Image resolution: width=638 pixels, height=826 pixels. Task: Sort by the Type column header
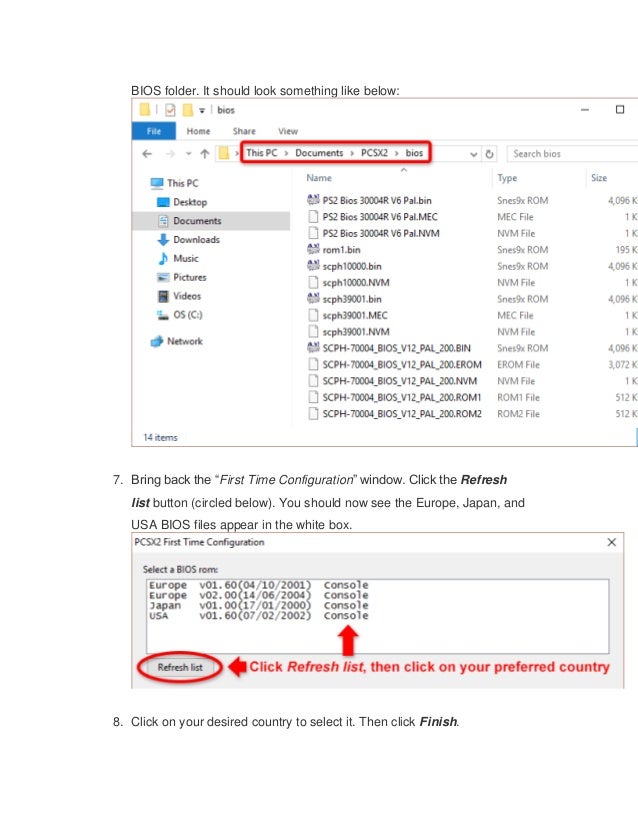click(x=507, y=178)
